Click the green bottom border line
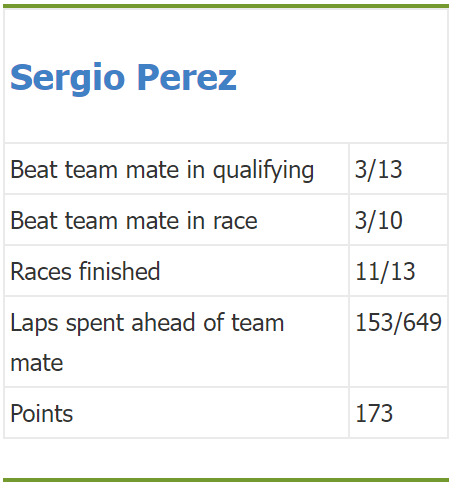Image resolution: width=456 pixels, height=488 pixels. (x=226, y=480)
